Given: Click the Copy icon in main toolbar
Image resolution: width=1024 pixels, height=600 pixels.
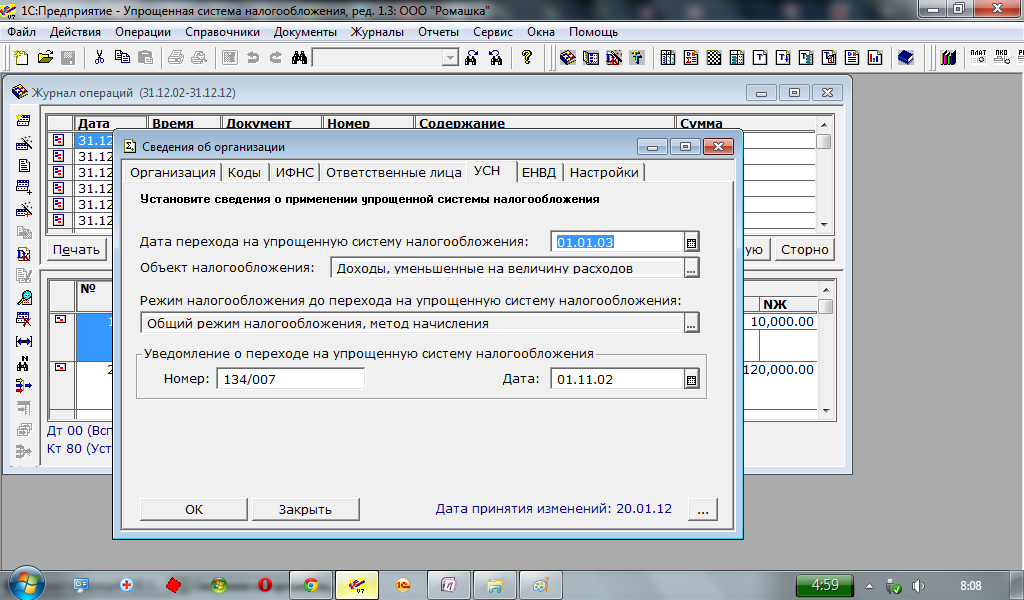Looking at the screenshot, I should pos(123,58).
